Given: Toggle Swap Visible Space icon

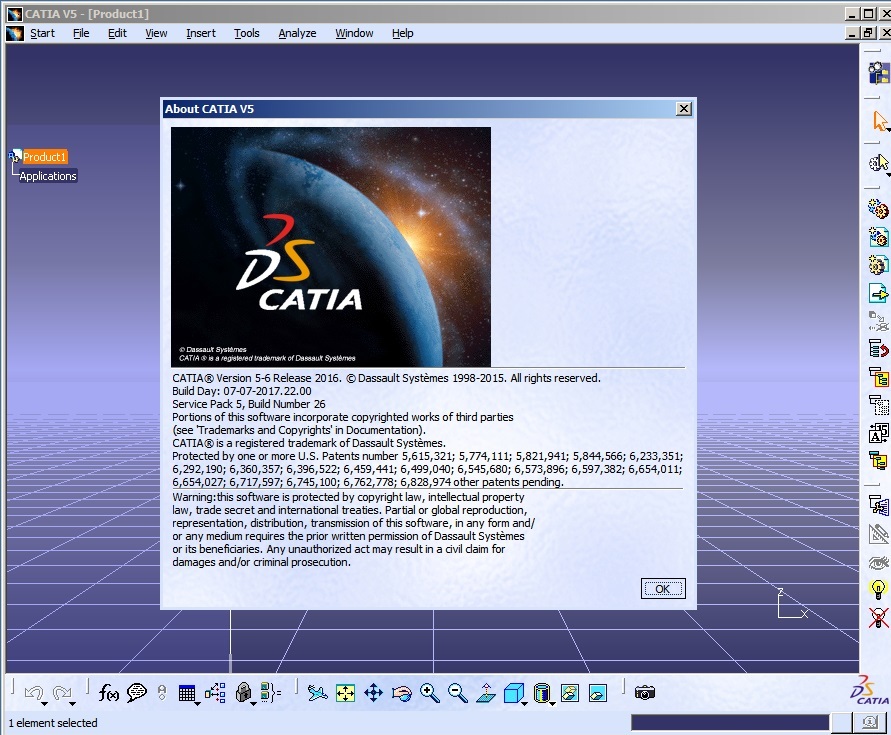Looking at the screenshot, I should pos(598,693).
